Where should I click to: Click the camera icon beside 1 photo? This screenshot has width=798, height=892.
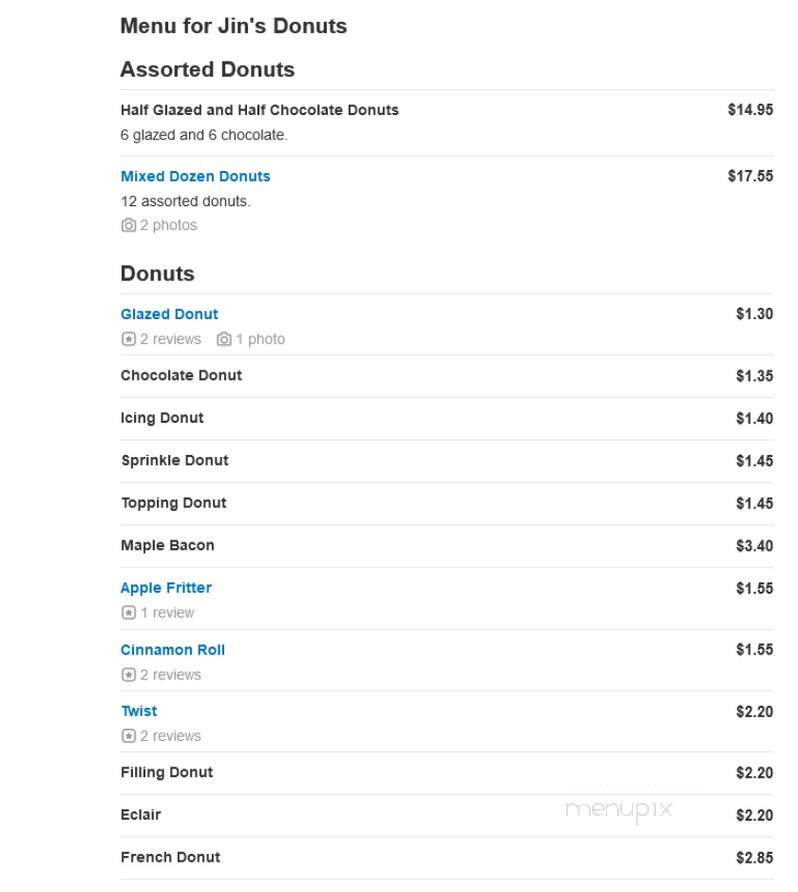point(224,339)
